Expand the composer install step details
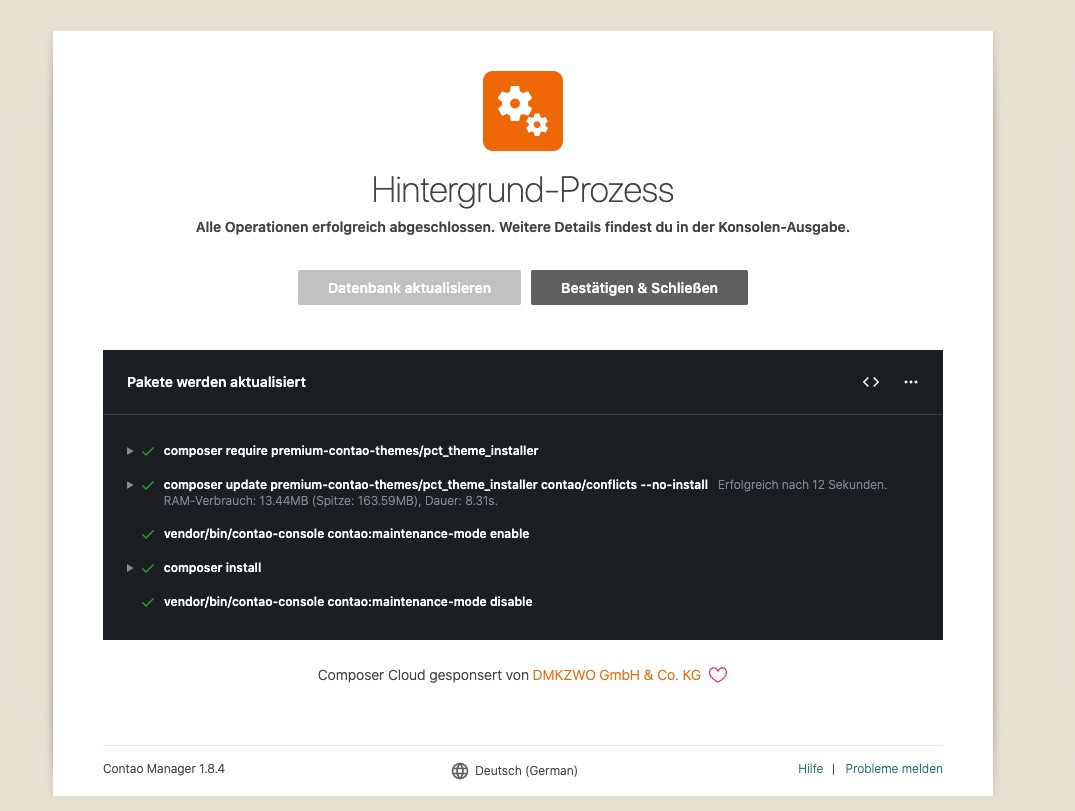1075x811 pixels. coord(130,568)
